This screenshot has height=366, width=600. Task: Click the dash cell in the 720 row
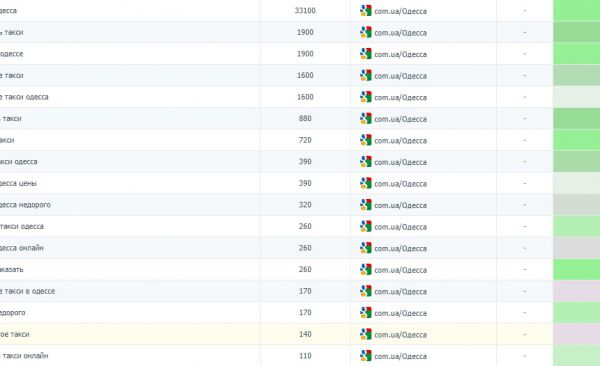coord(525,140)
